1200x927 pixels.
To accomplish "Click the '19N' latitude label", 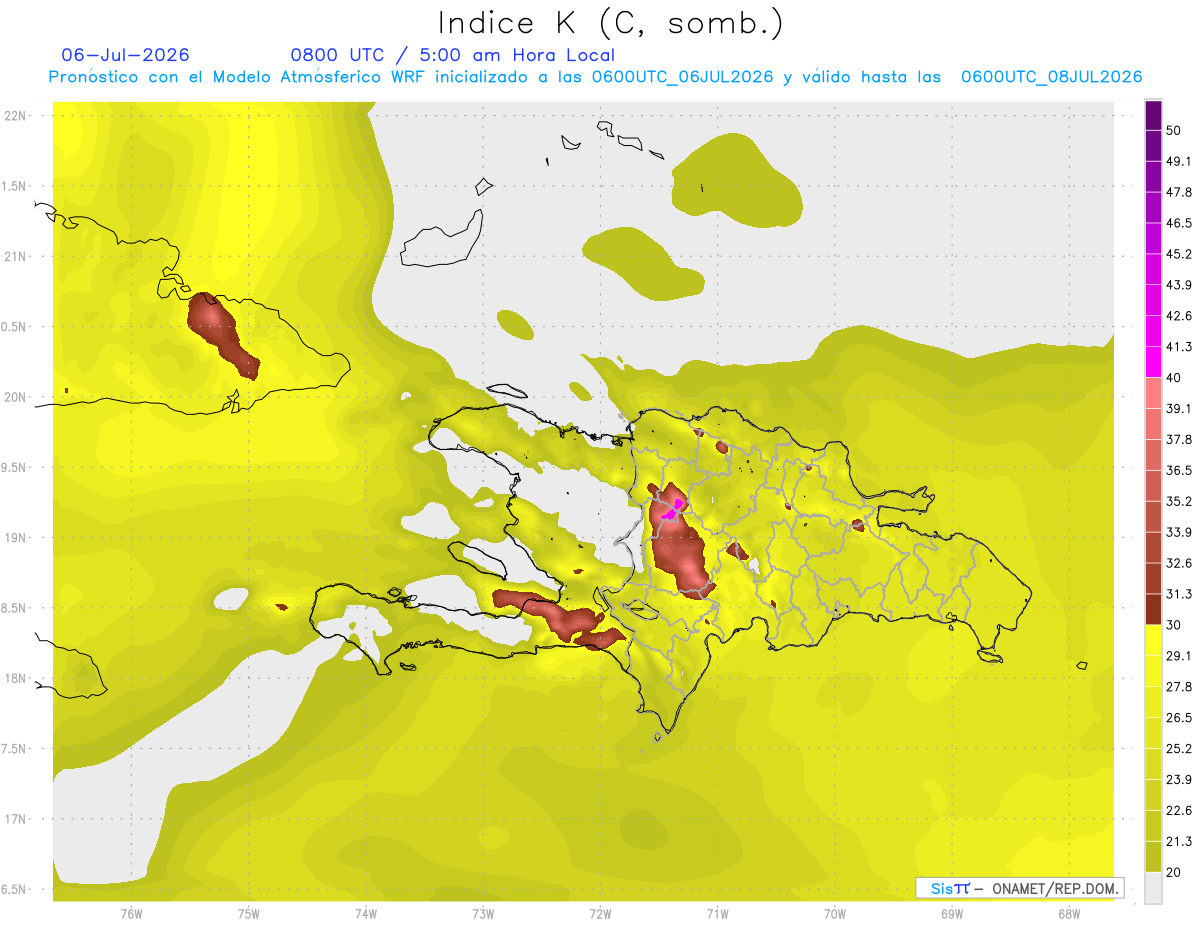I will coord(15,538).
